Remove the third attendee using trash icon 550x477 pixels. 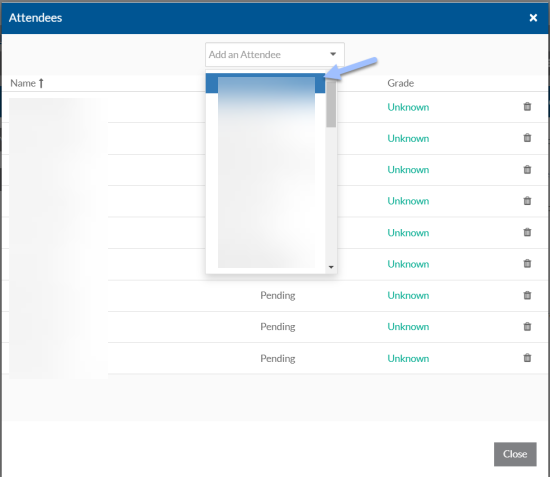[x=527, y=169]
